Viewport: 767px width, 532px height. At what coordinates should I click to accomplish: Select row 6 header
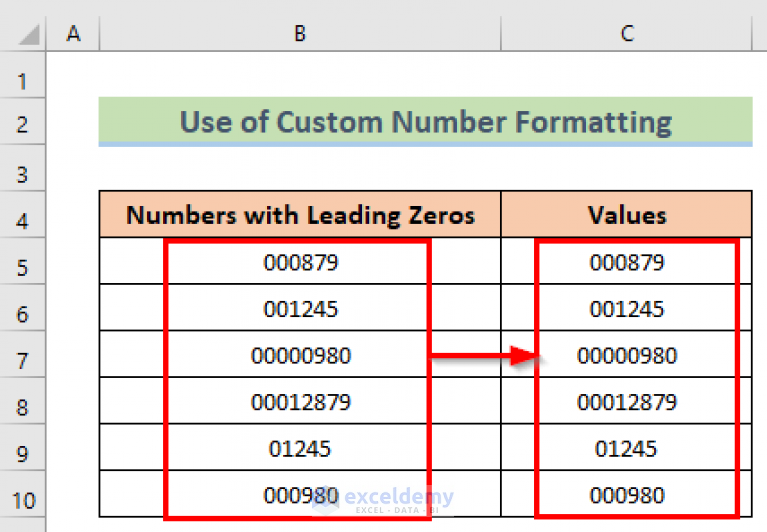pos(23,308)
